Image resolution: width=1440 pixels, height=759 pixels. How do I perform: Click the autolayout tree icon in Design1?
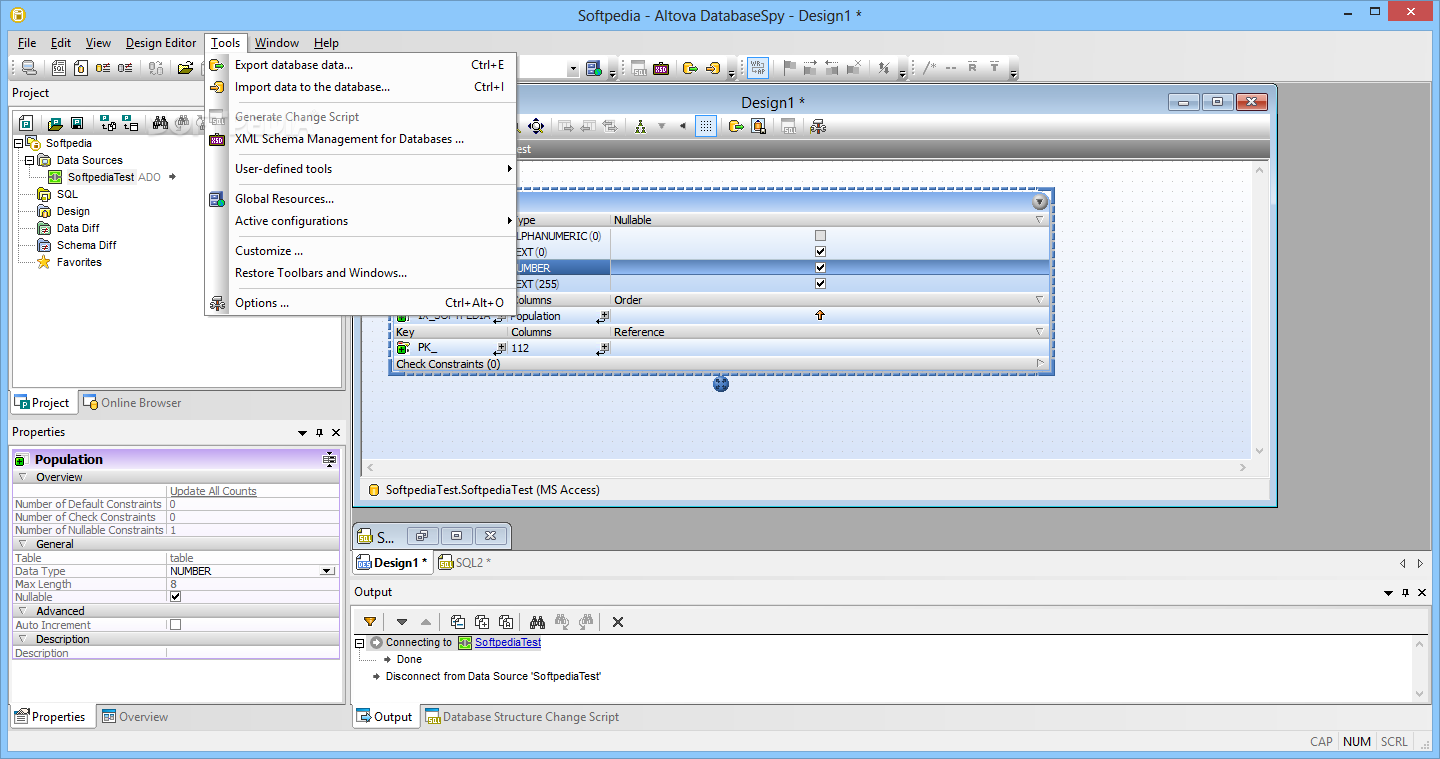(640, 126)
